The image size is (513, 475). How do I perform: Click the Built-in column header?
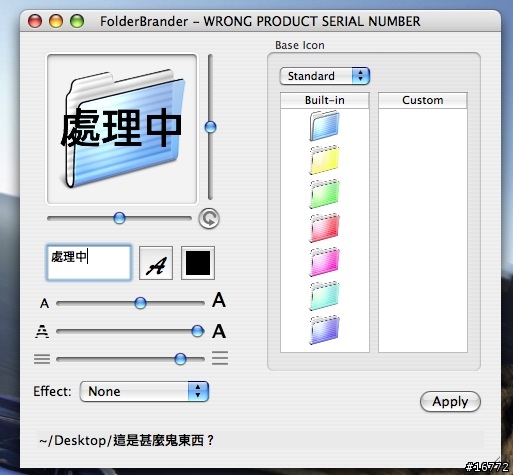[325, 100]
